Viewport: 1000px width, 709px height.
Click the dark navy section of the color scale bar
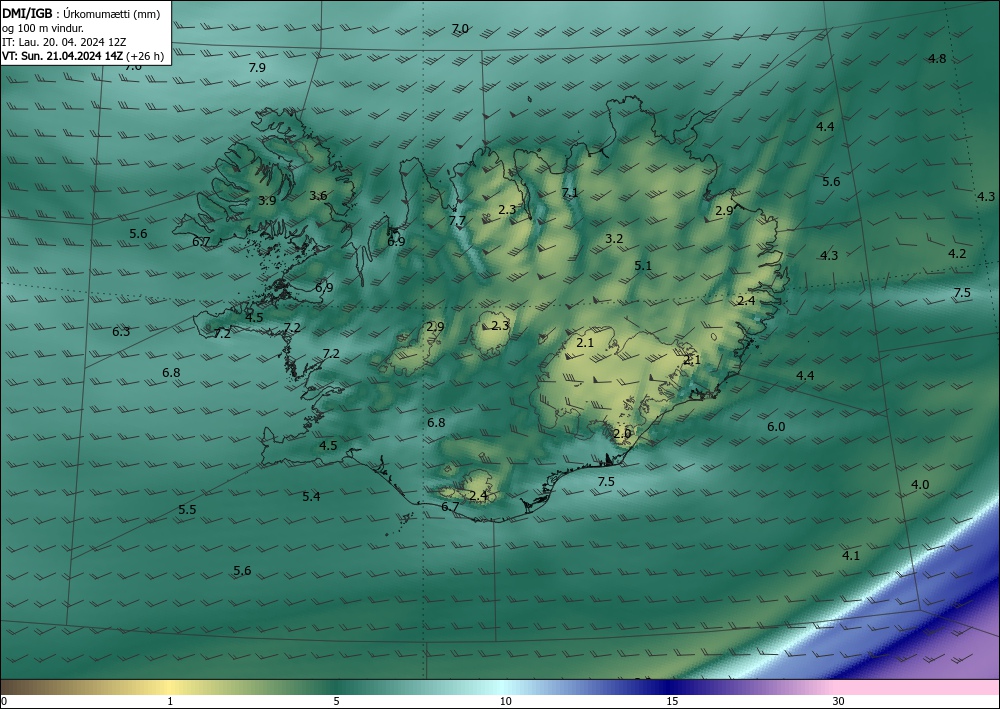click(x=670, y=687)
